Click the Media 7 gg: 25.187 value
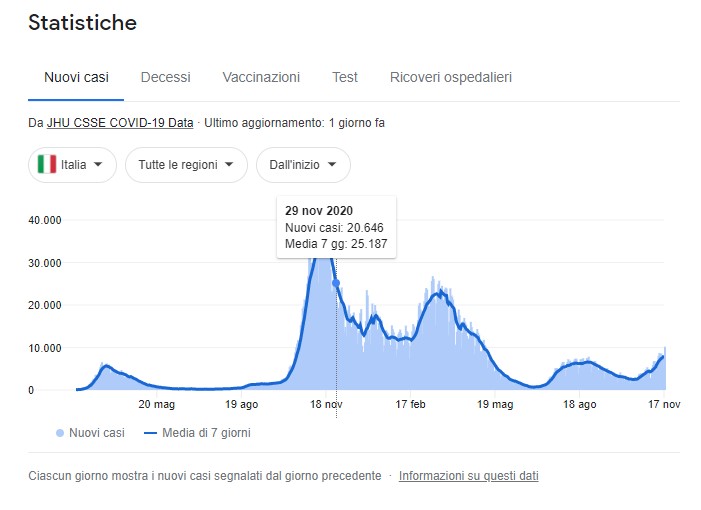 tap(336, 244)
